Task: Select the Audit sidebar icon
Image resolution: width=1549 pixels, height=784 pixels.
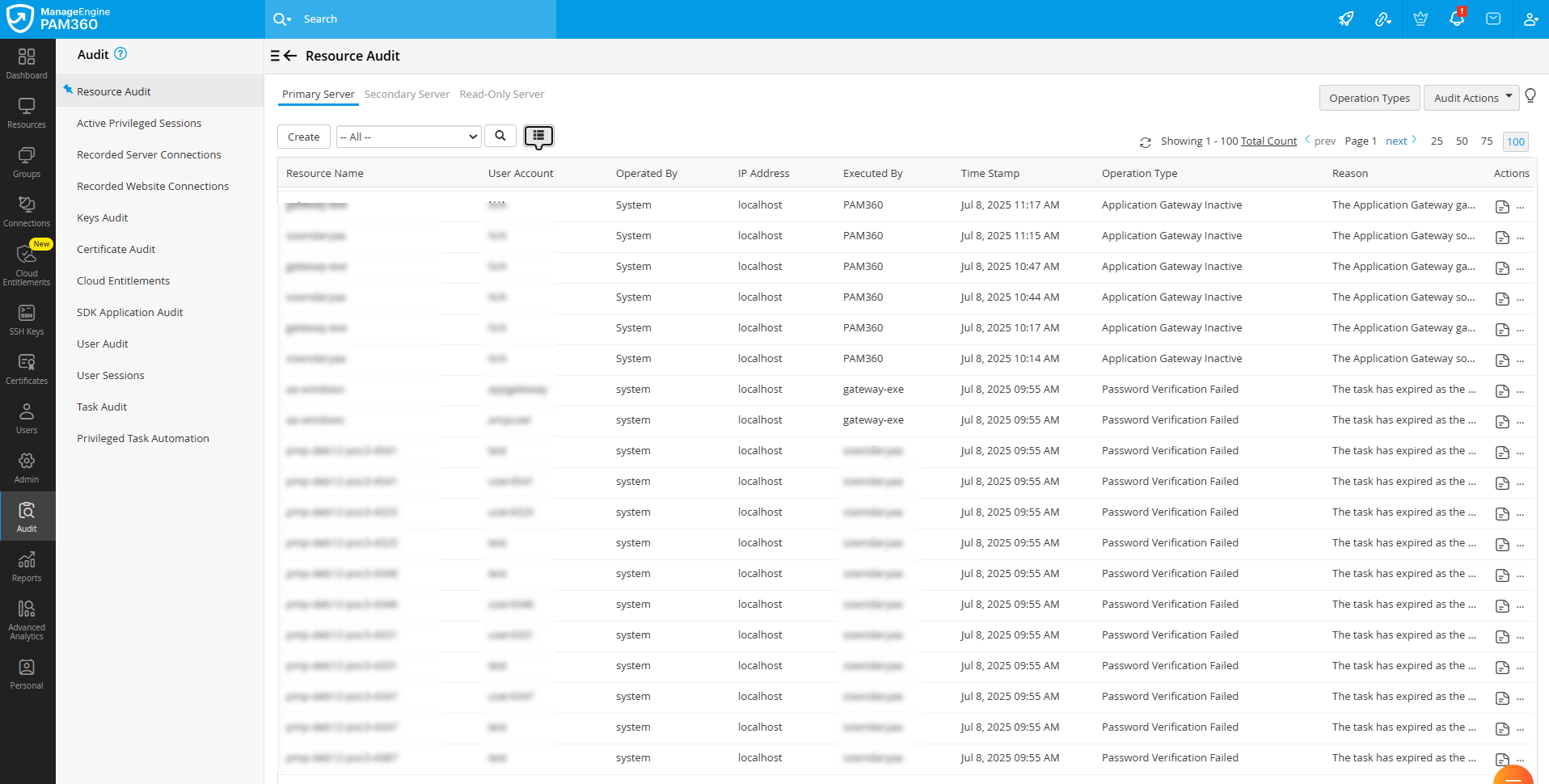Action: pos(27,517)
